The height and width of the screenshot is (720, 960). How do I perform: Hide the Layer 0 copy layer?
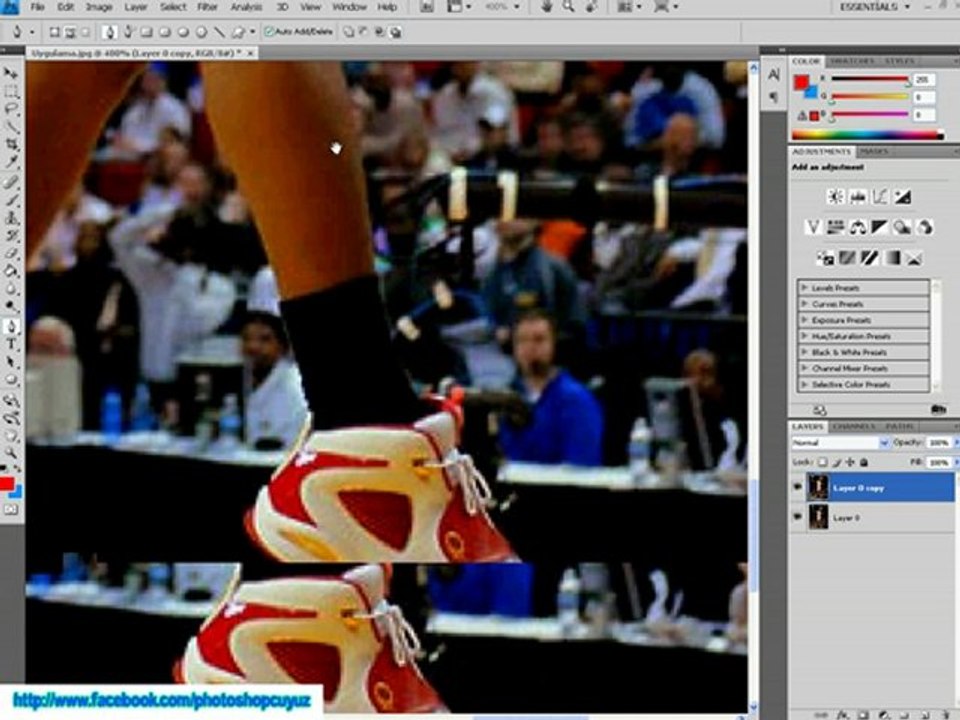(x=797, y=487)
